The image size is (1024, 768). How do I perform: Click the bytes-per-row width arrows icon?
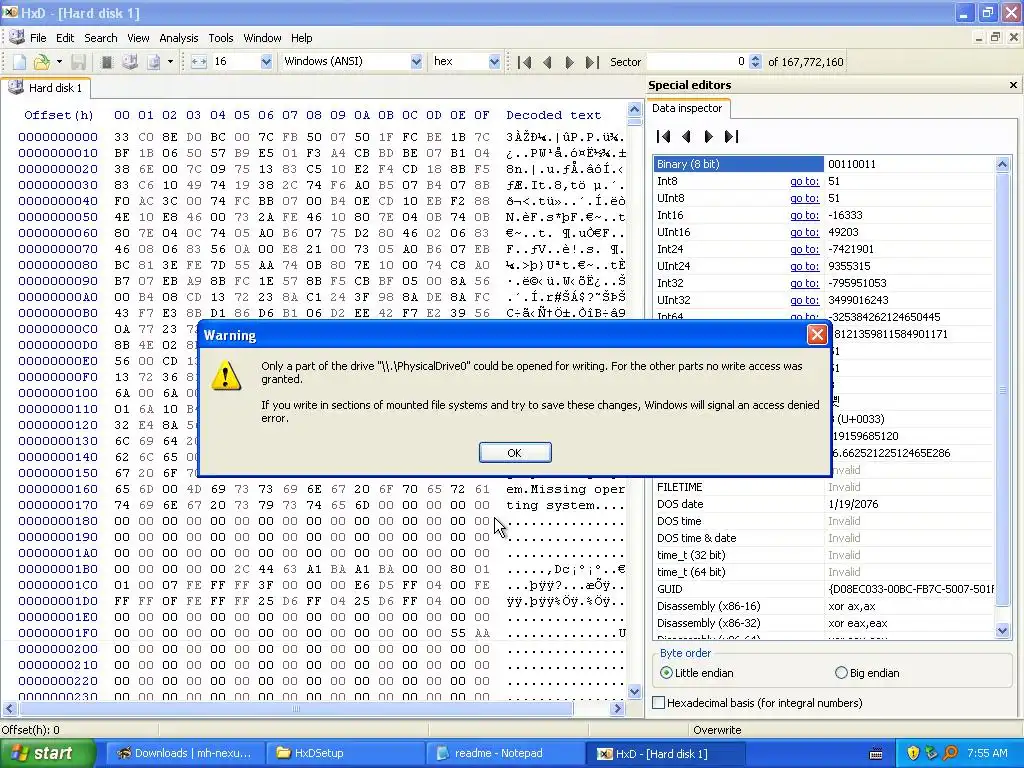(x=199, y=62)
